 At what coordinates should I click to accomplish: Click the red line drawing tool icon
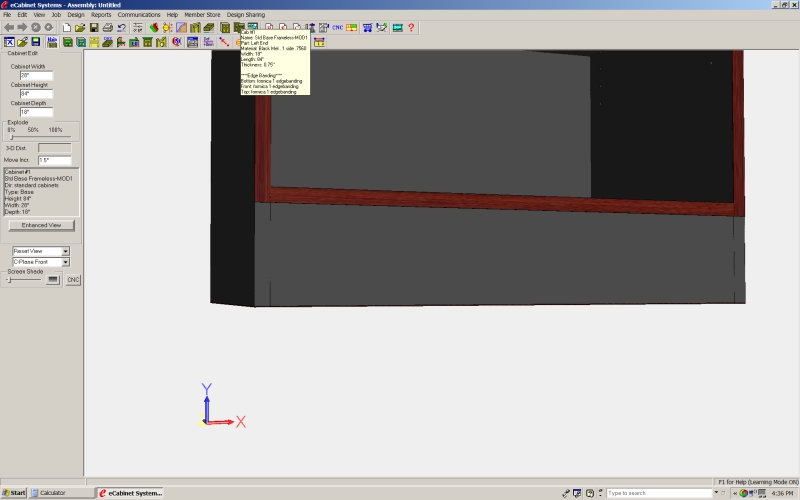click(224, 42)
